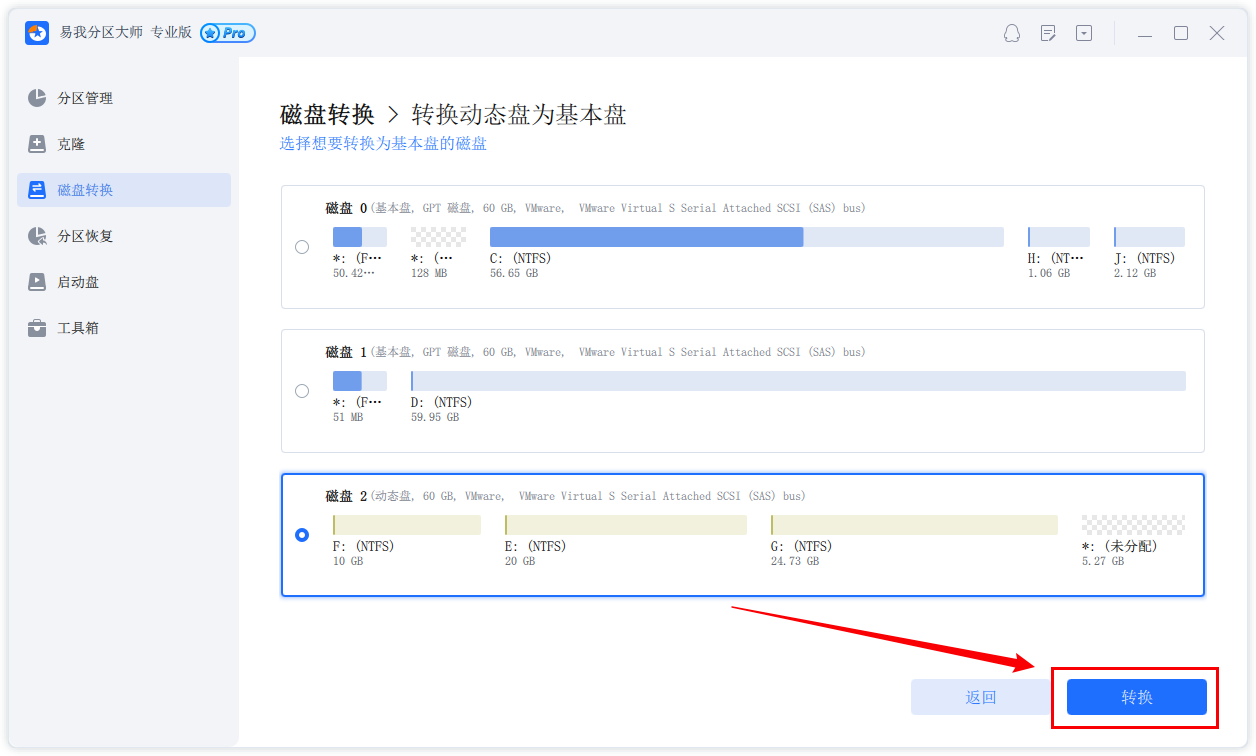This screenshot has width=1256, height=756.
Task: Click the Toolbox (工具箱) briefcase icon
Action: pyautogui.click(x=37, y=328)
